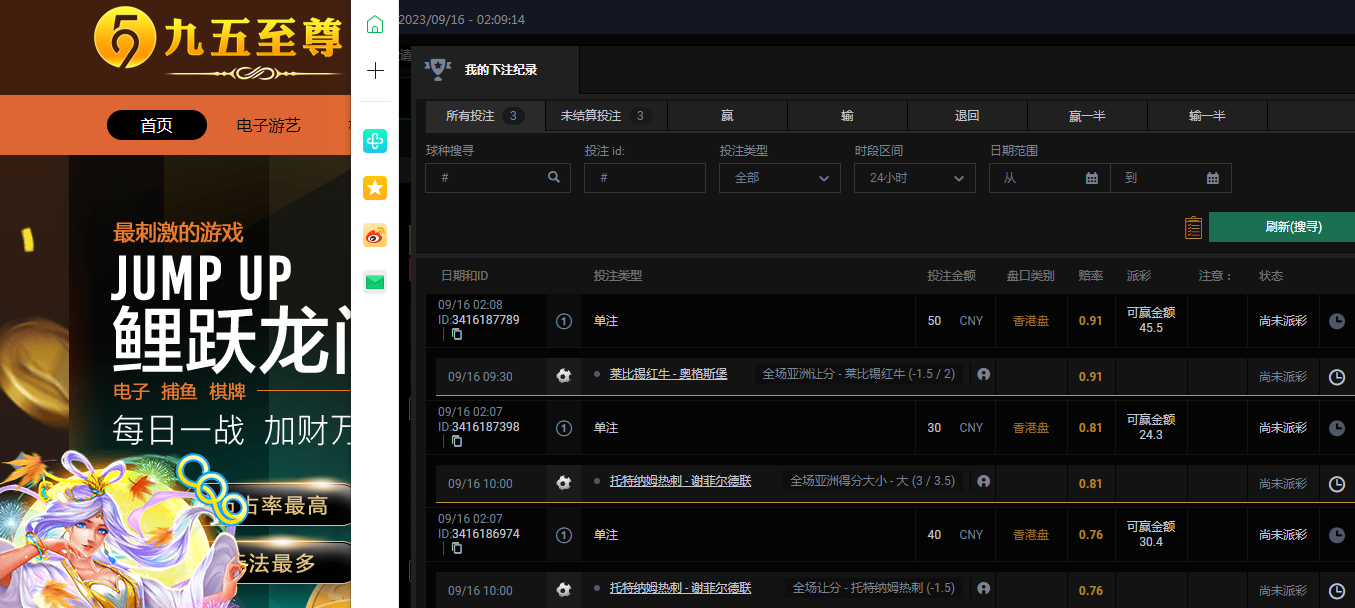The image size is (1355, 608).
Task: Open the green mail envelope icon
Action: coord(375,282)
